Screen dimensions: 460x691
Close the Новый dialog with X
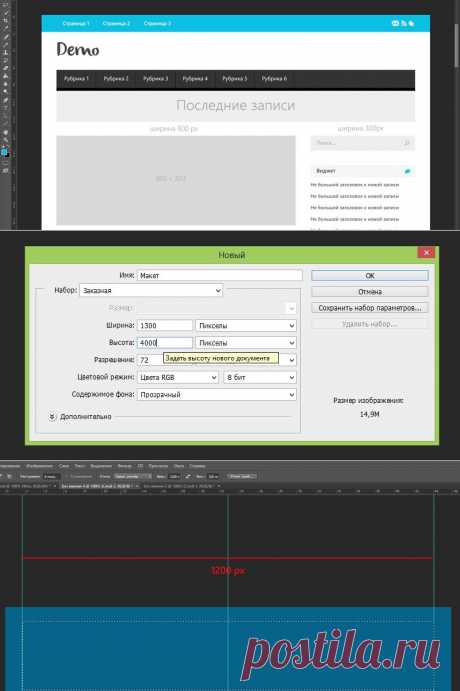pyautogui.click(x=426, y=253)
